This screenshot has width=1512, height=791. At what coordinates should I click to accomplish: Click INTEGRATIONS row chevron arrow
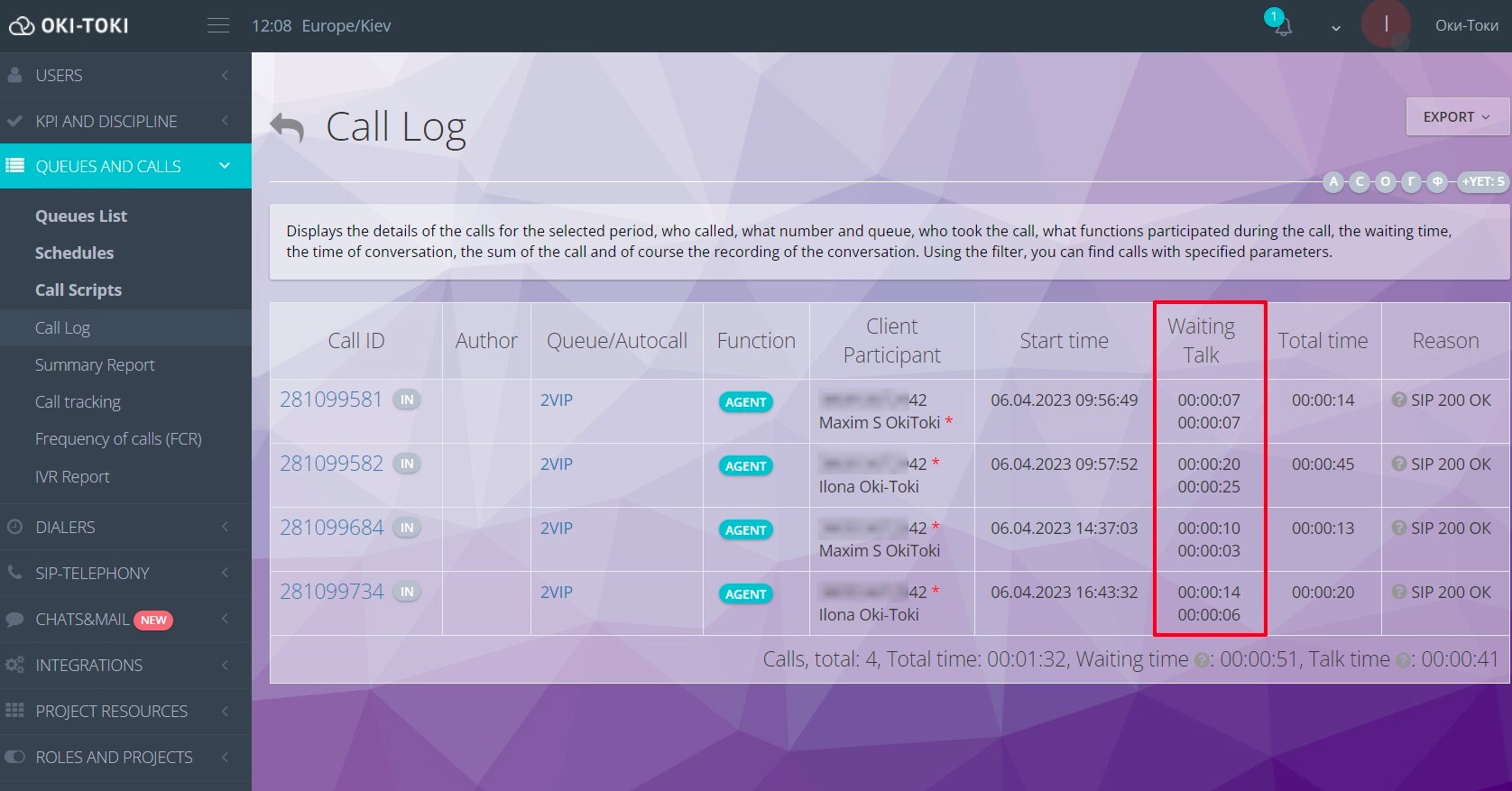coord(225,665)
